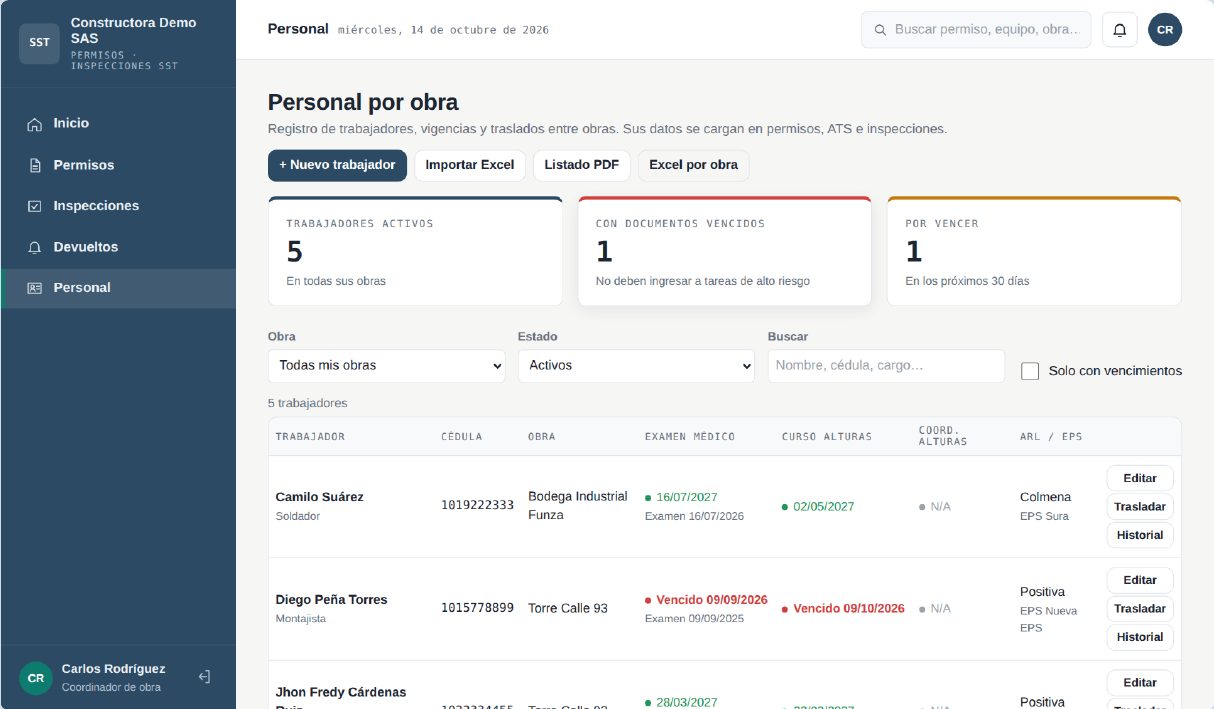The width and height of the screenshot is (1214, 709).
Task: Click the CR avatar in top bar
Action: 1165,30
